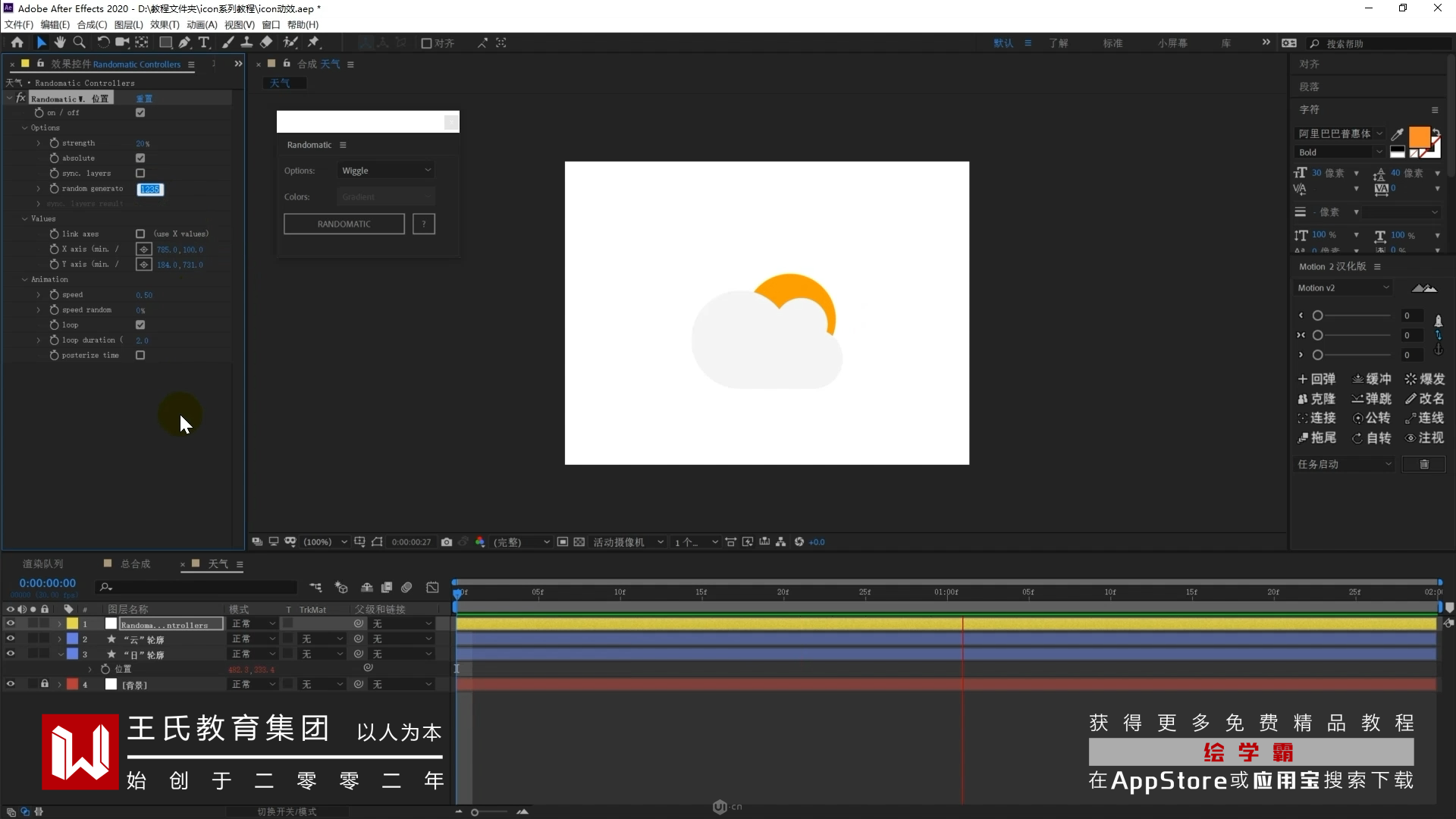Open the Wiggle options dropdown
The height and width of the screenshot is (819, 1456).
click(386, 171)
